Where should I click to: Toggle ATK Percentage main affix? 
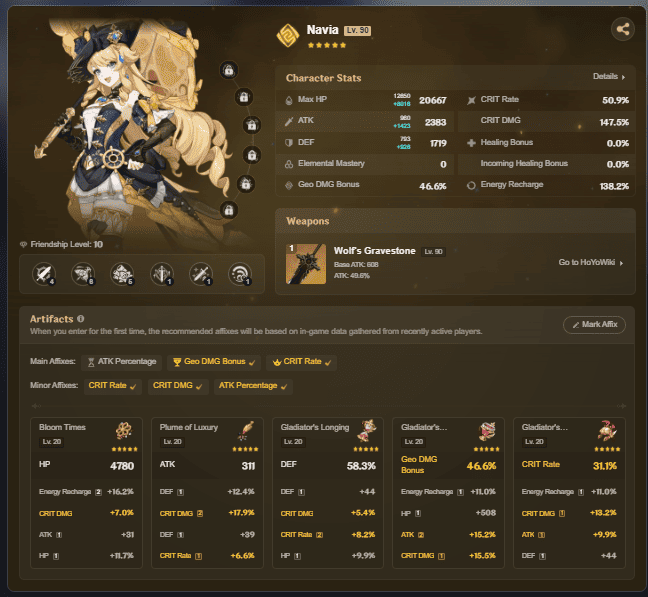122,362
